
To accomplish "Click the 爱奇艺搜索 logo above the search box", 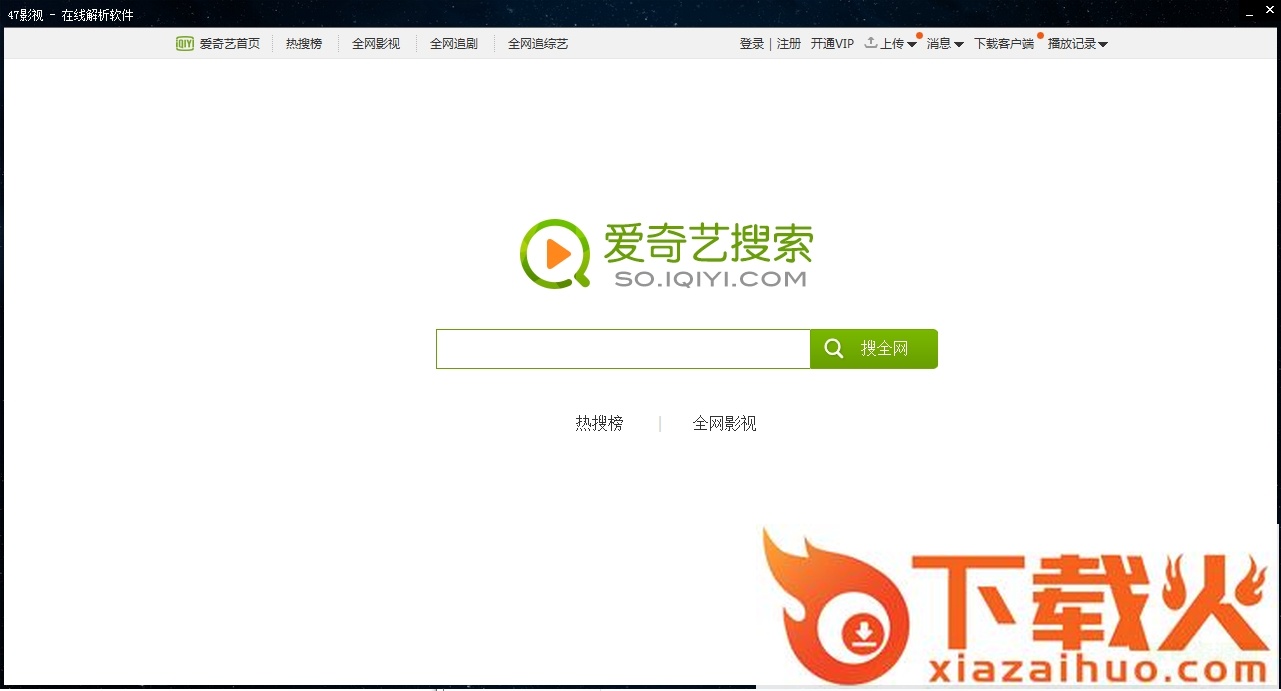I will 666,254.
